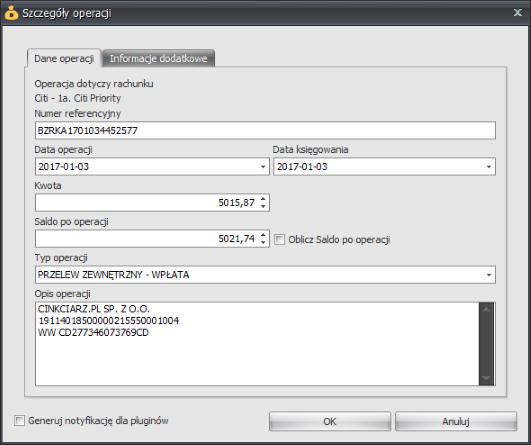Confirm with the OK button
The image size is (531, 445).
330,421
